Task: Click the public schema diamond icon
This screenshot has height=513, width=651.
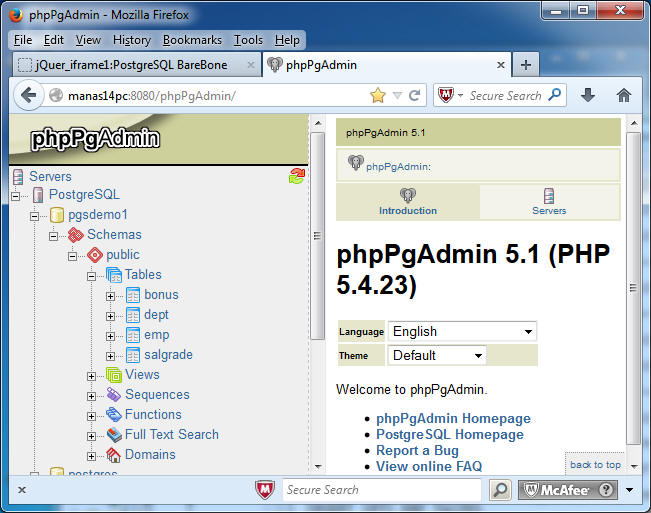Action: [x=95, y=255]
